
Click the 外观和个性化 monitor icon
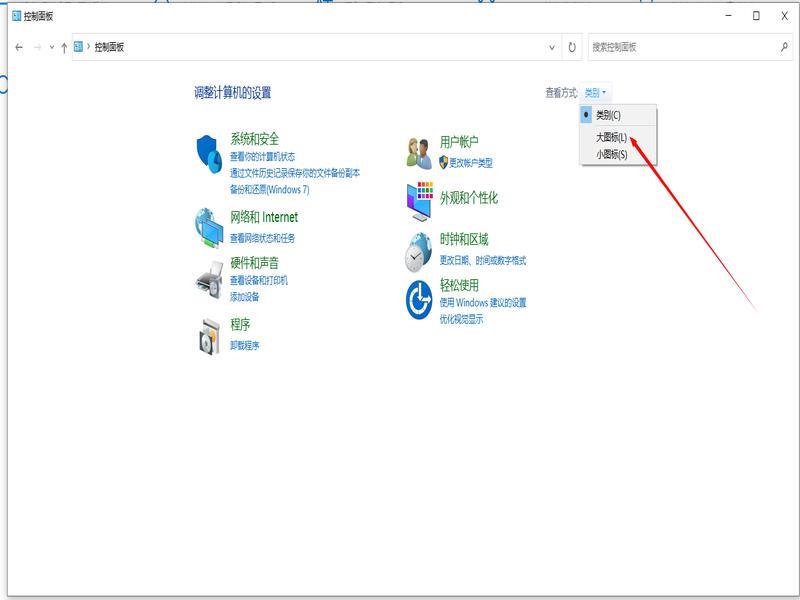coord(419,201)
